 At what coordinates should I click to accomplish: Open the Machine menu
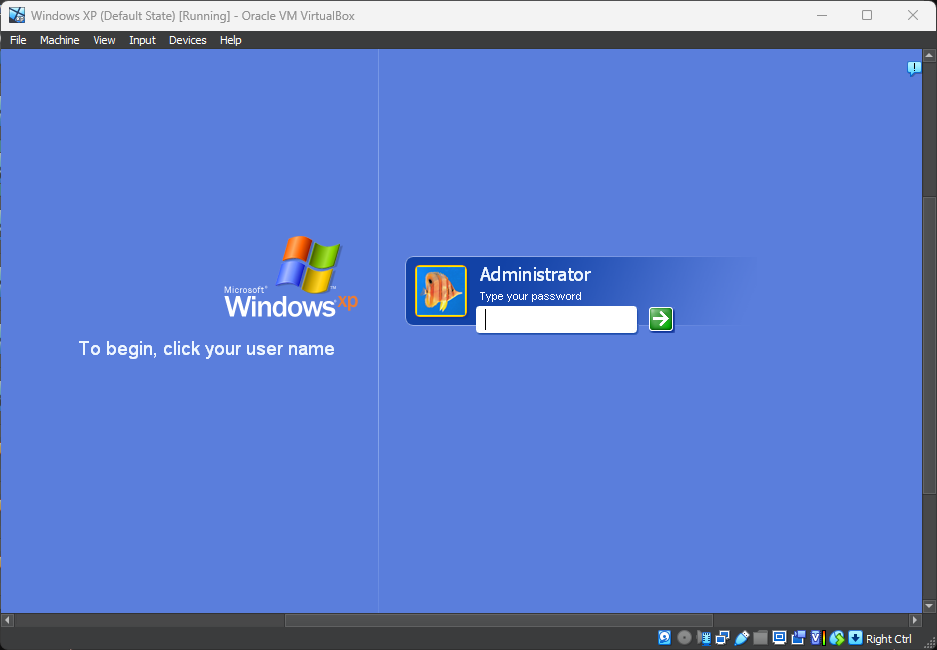(60, 40)
